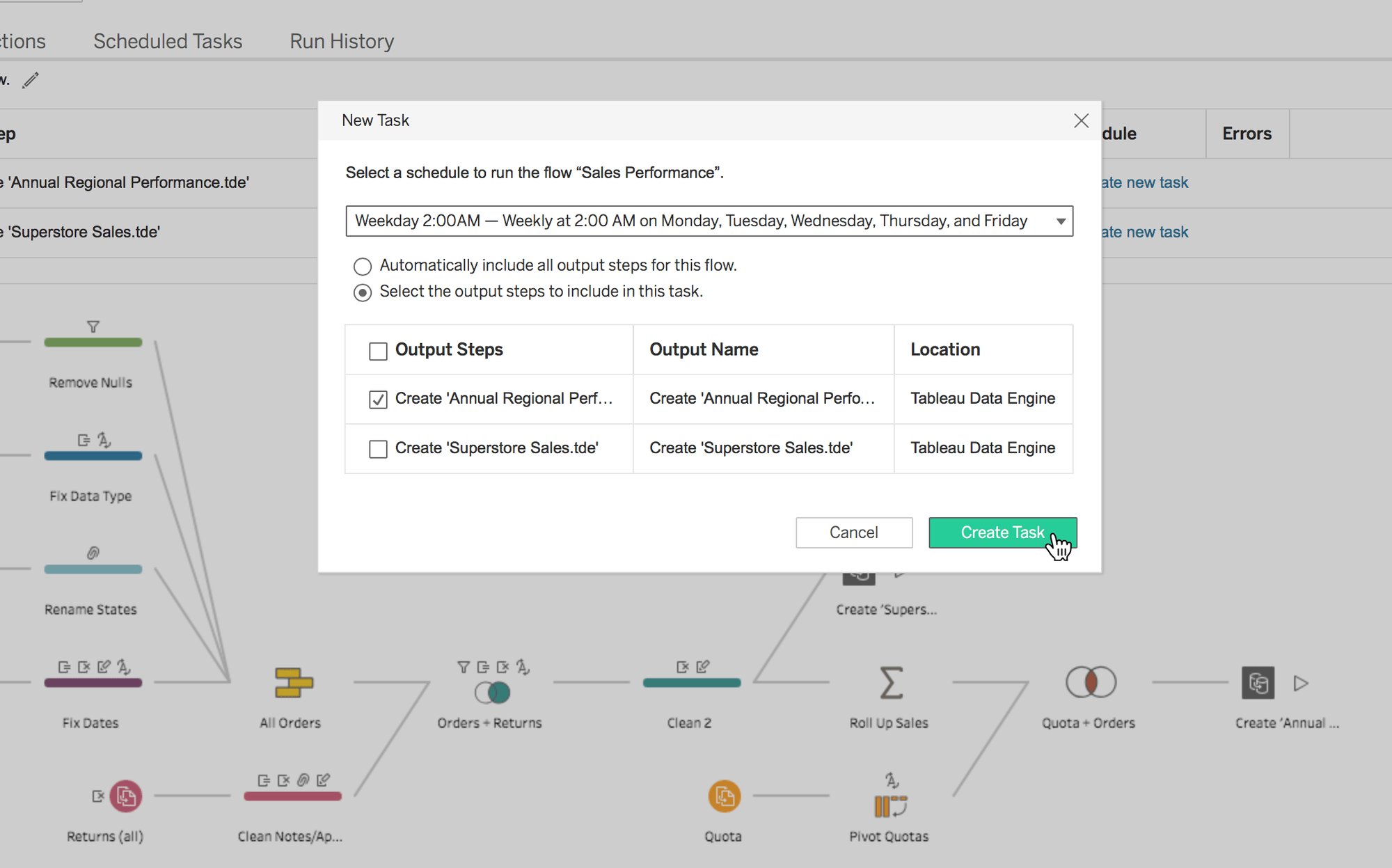Click the Create 'Annual' output step icon
Image resolution: width=1392 pixels, height=868 pixels.
pos(1258,682)
